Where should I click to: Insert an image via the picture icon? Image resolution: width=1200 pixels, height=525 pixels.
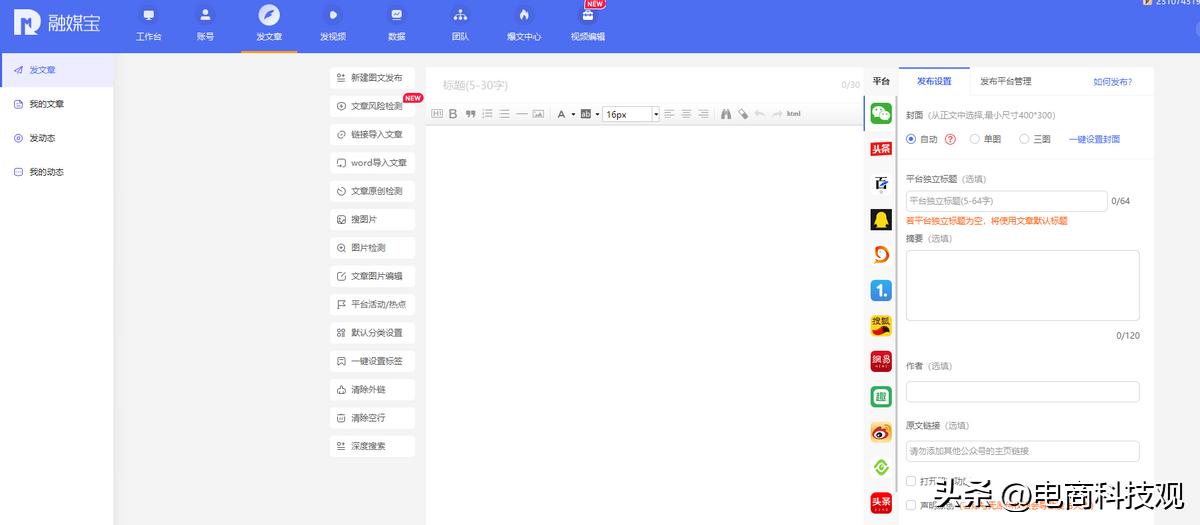(538, 114)
